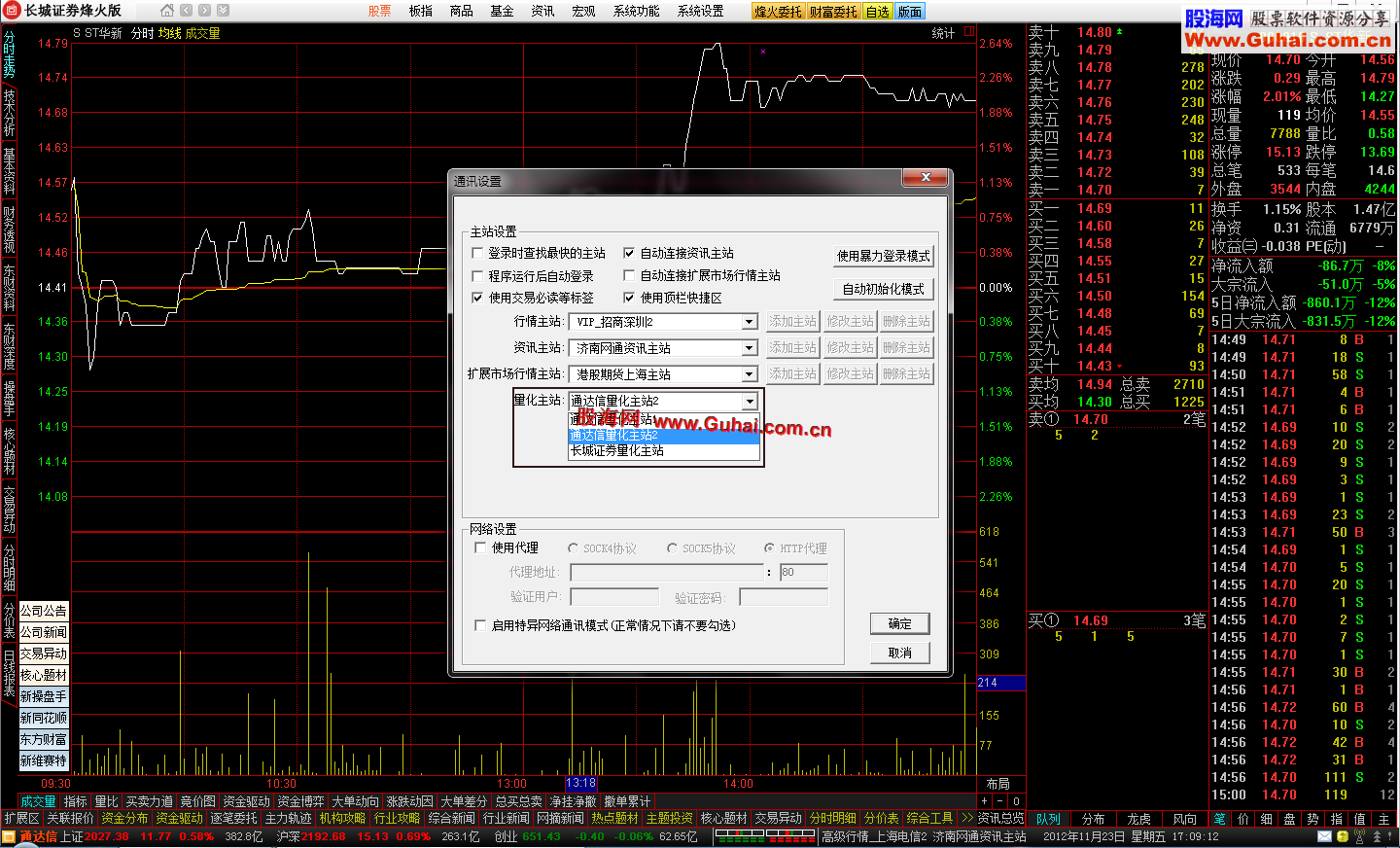The image size is (1400, 848).
Task: Select the 细 tab at bottom right
Action: [x=1266, y=819]
